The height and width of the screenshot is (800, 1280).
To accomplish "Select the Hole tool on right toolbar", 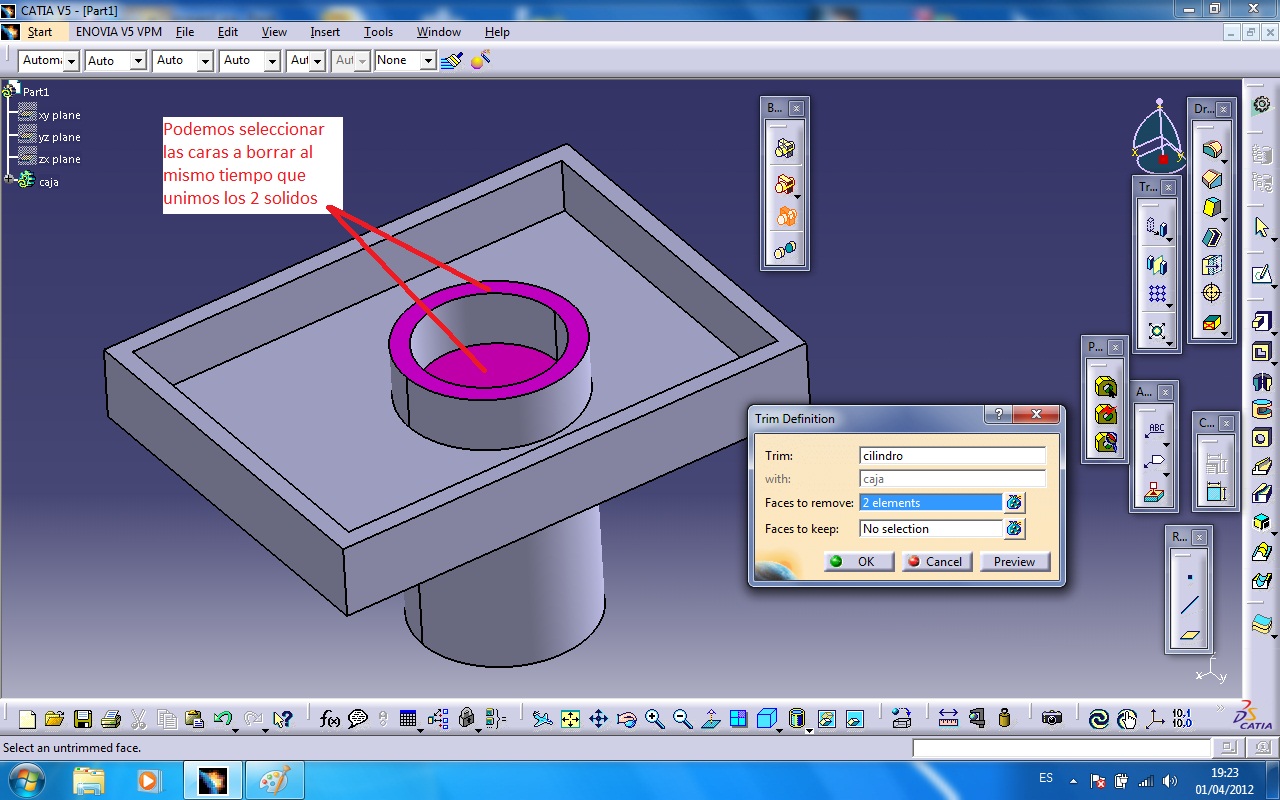I will [1262, 438].
